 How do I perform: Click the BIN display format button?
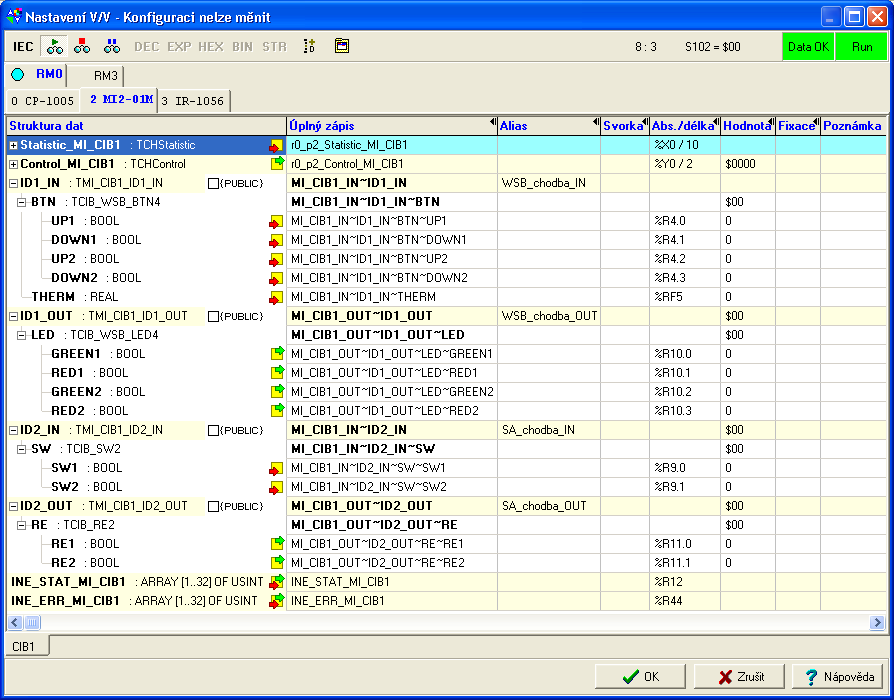(242, 47)
